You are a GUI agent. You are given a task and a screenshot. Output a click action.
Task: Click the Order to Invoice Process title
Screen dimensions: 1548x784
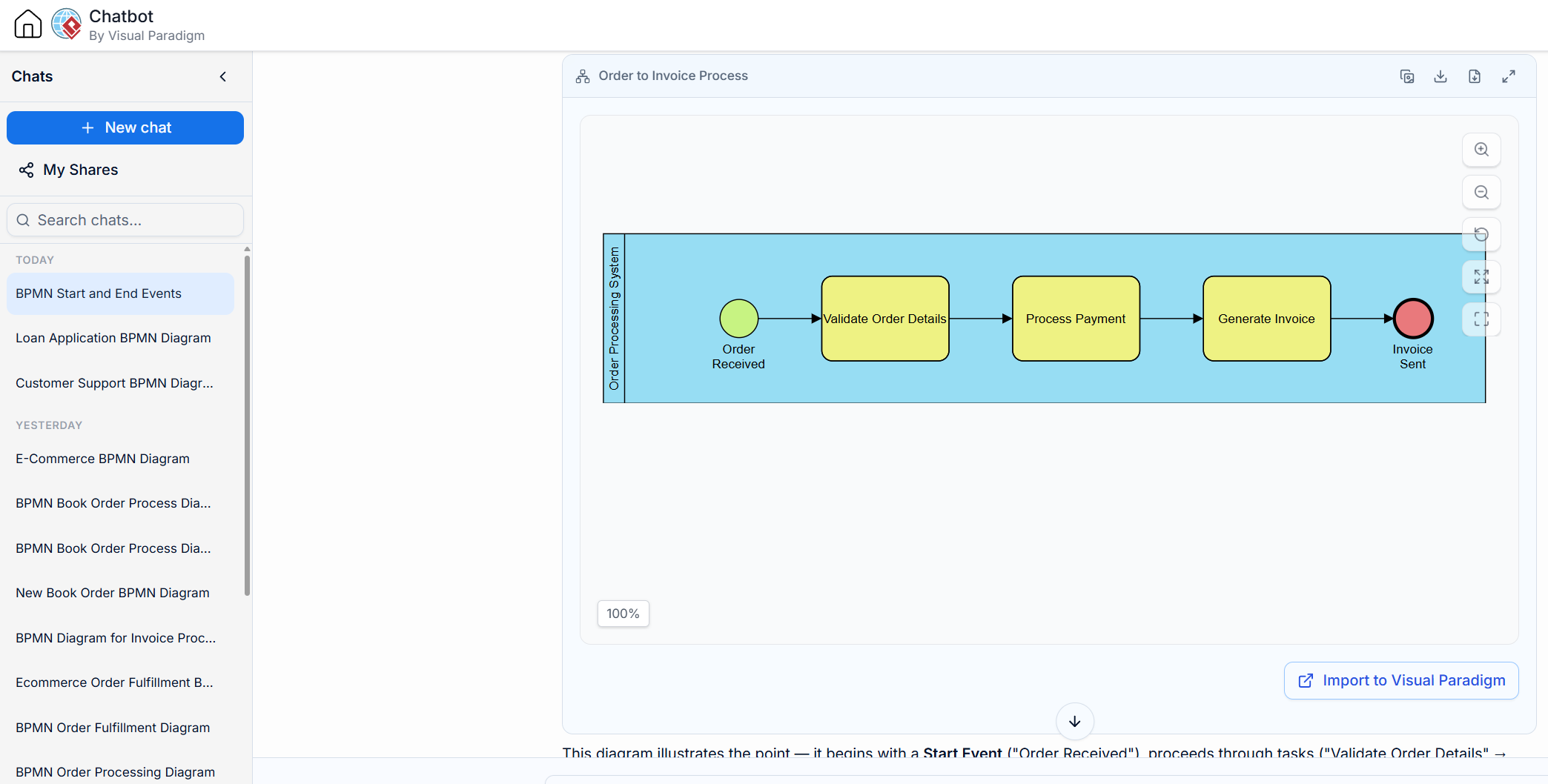(673, 76)
